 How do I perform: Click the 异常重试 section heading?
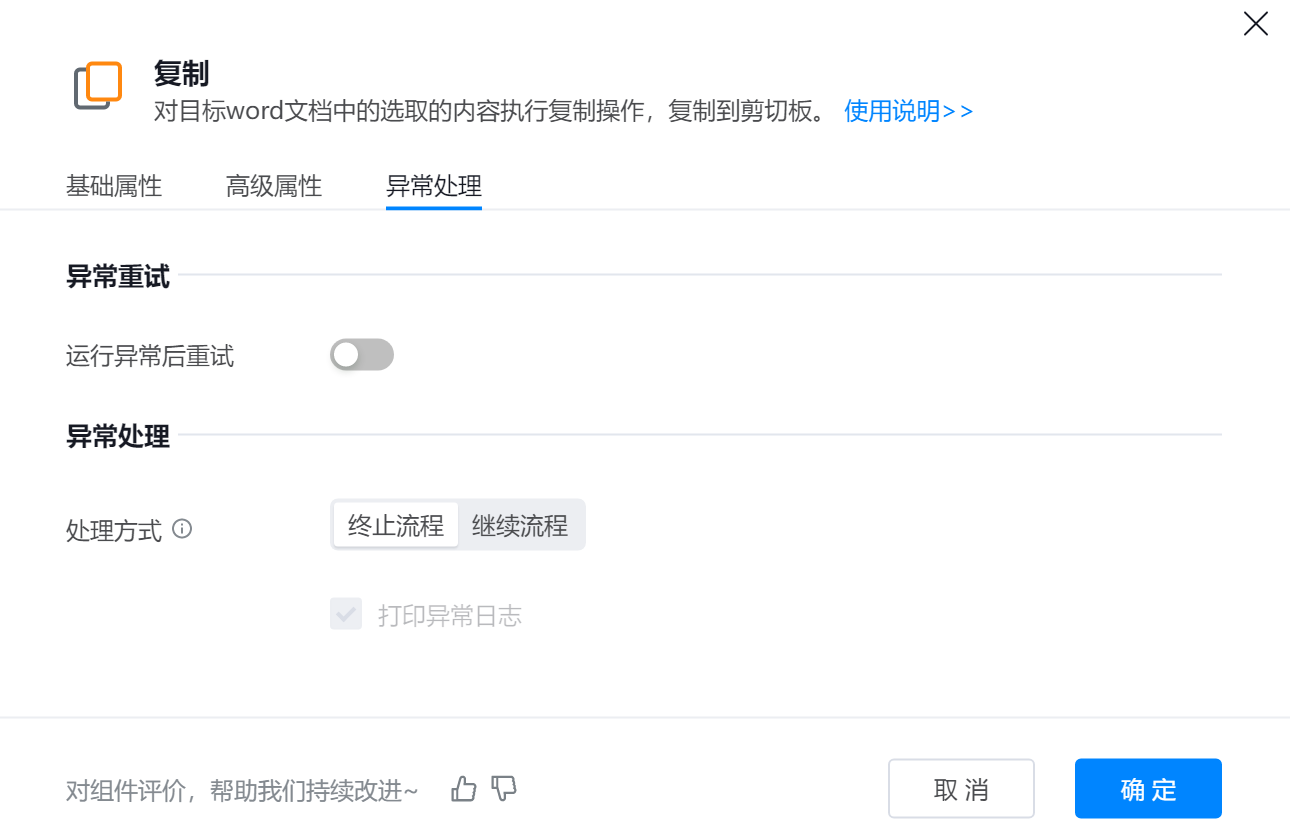[x=118, y=277]
